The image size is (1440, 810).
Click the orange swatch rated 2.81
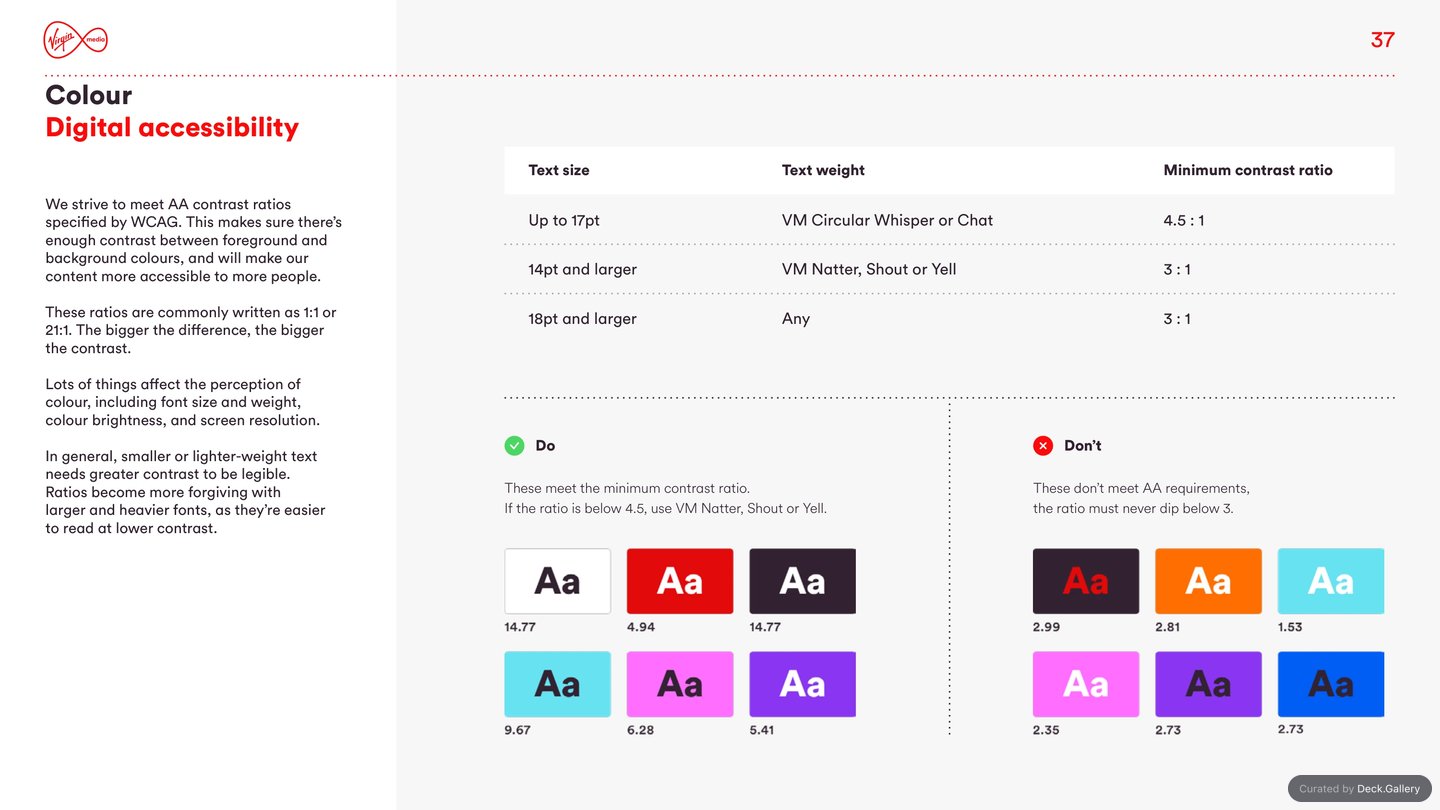(1208, 581)
